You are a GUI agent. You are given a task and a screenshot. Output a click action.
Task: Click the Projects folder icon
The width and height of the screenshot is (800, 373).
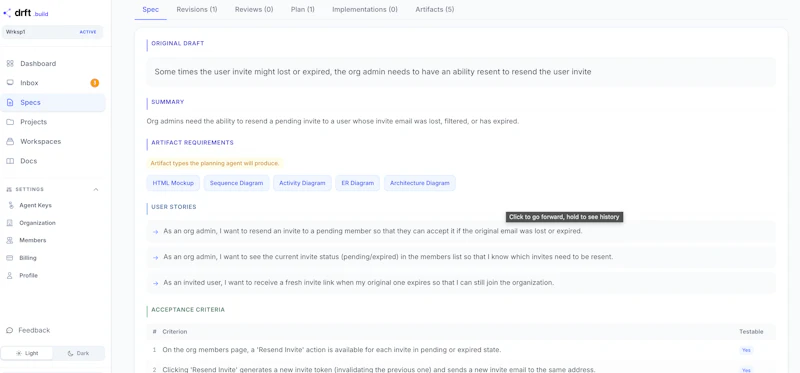[10, 122]
